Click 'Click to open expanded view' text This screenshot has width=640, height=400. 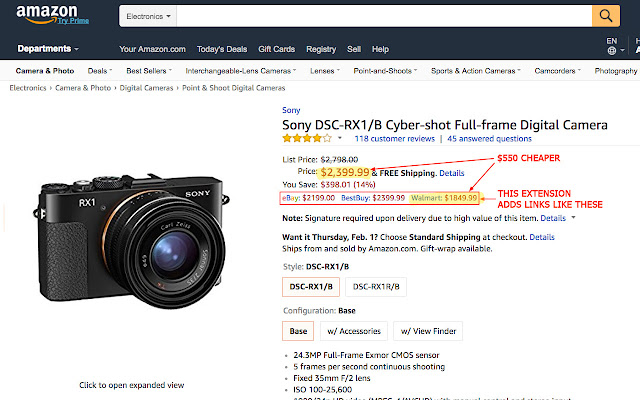coord(131,385)
